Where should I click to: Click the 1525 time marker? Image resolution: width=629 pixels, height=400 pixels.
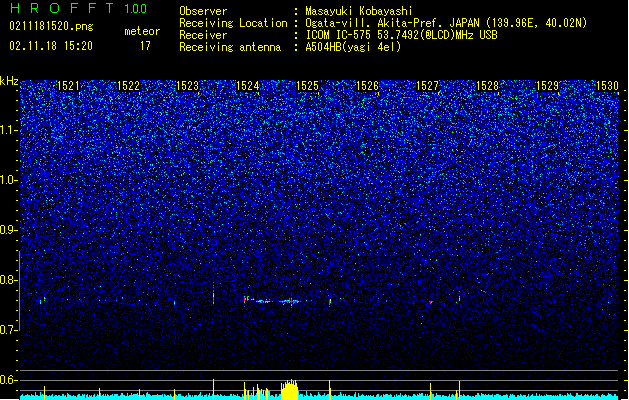point(307,86)
